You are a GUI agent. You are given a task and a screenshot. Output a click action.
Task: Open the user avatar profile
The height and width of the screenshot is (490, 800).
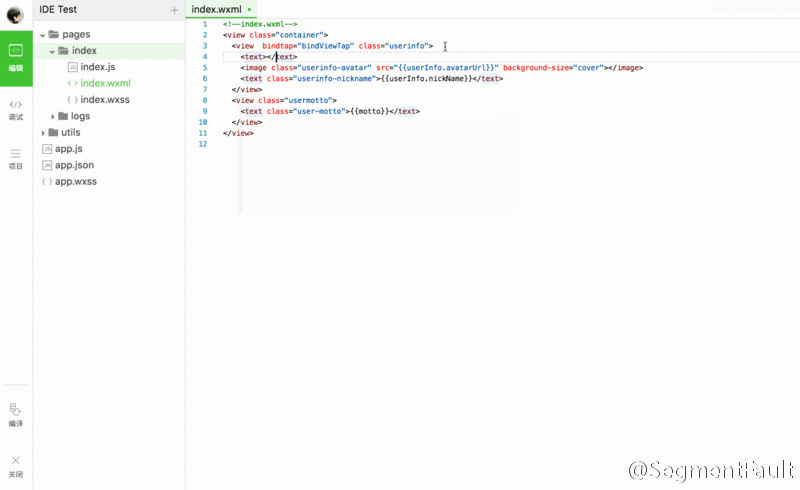pos(15,14)
